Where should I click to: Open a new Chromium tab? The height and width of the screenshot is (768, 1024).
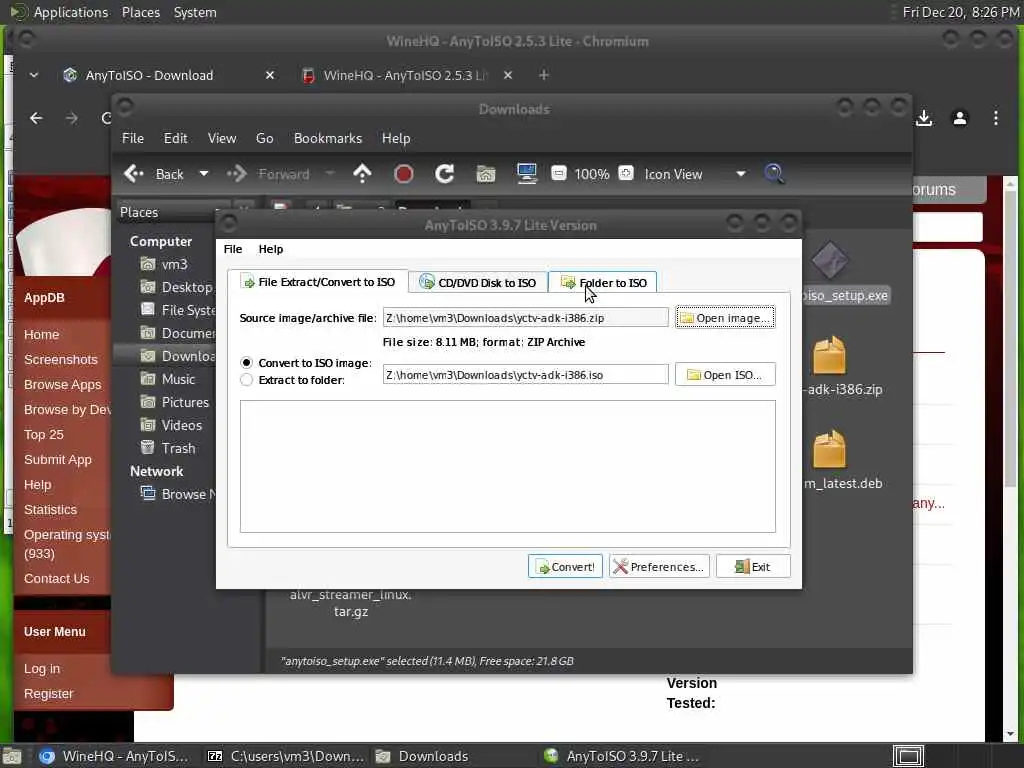click(543, 75)
